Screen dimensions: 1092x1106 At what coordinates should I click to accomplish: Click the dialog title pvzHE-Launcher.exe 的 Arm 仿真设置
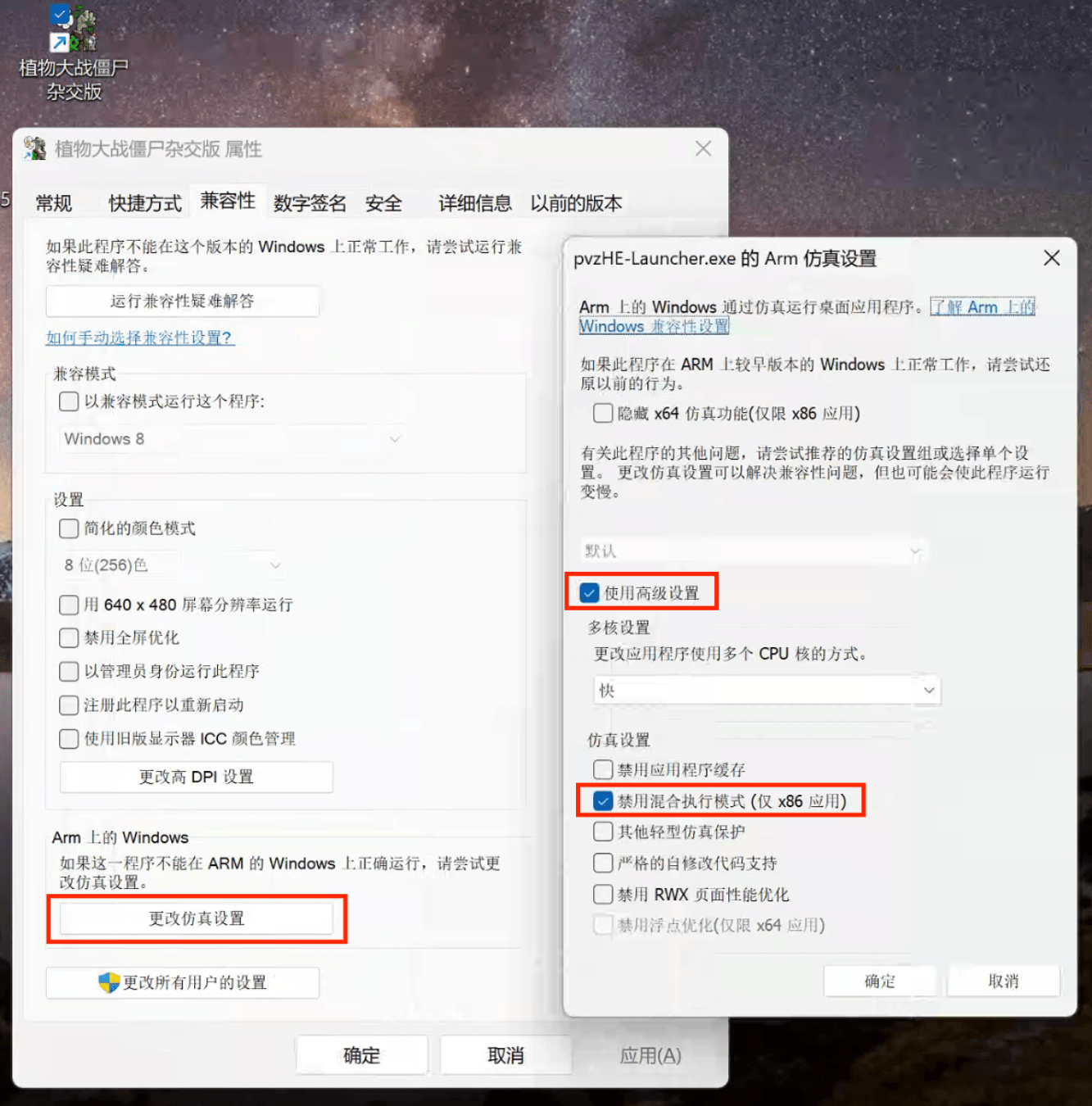tap(725, 259)
